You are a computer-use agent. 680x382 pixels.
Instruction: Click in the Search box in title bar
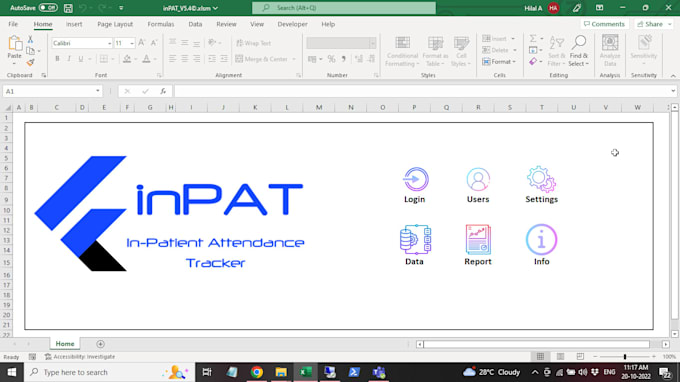[344, 8]
